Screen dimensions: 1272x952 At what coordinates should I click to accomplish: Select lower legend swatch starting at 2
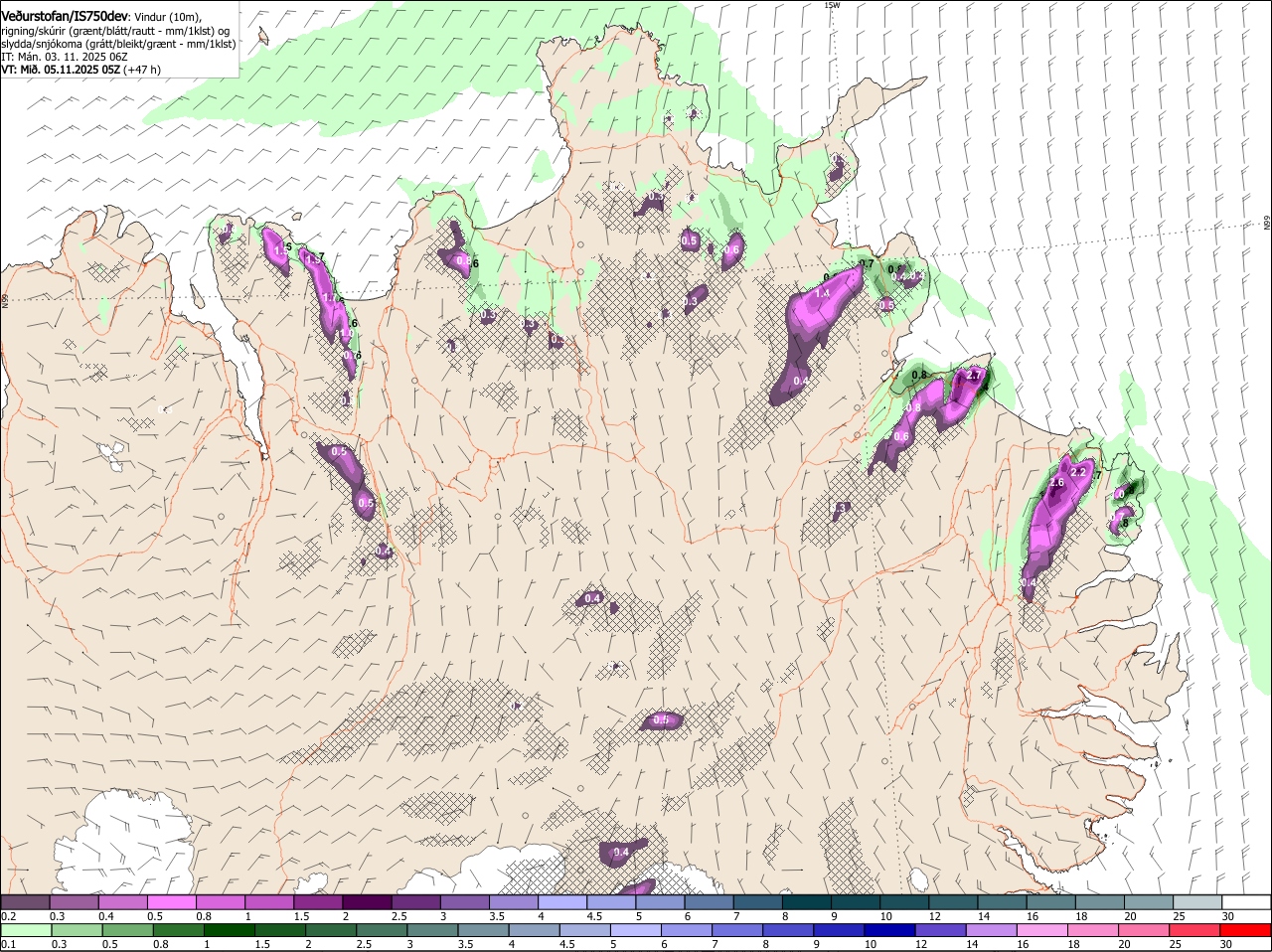coord(330,930)
